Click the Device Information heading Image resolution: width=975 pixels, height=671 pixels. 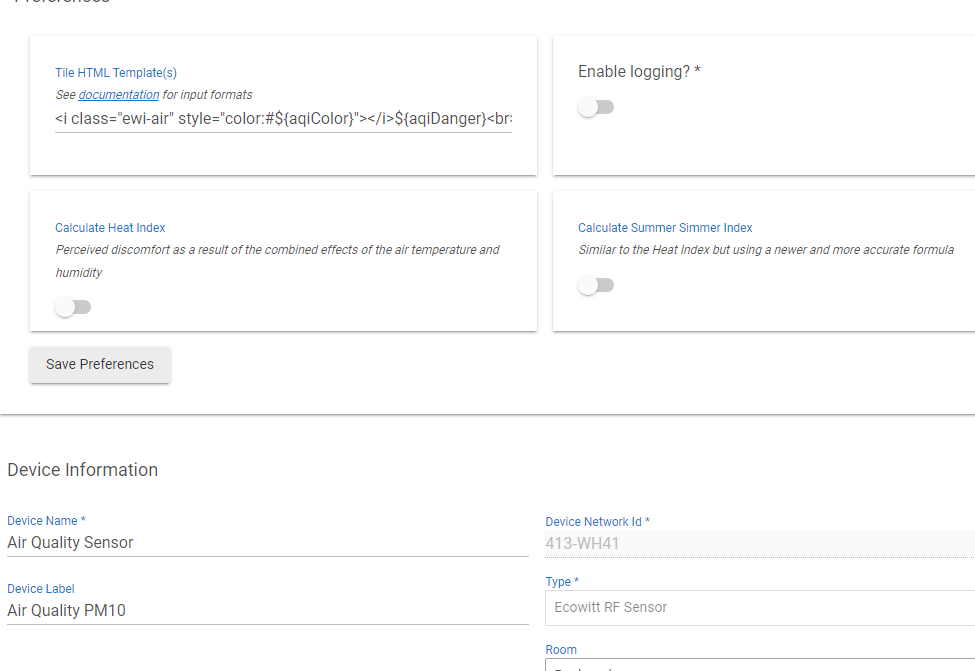coord(82,470)
